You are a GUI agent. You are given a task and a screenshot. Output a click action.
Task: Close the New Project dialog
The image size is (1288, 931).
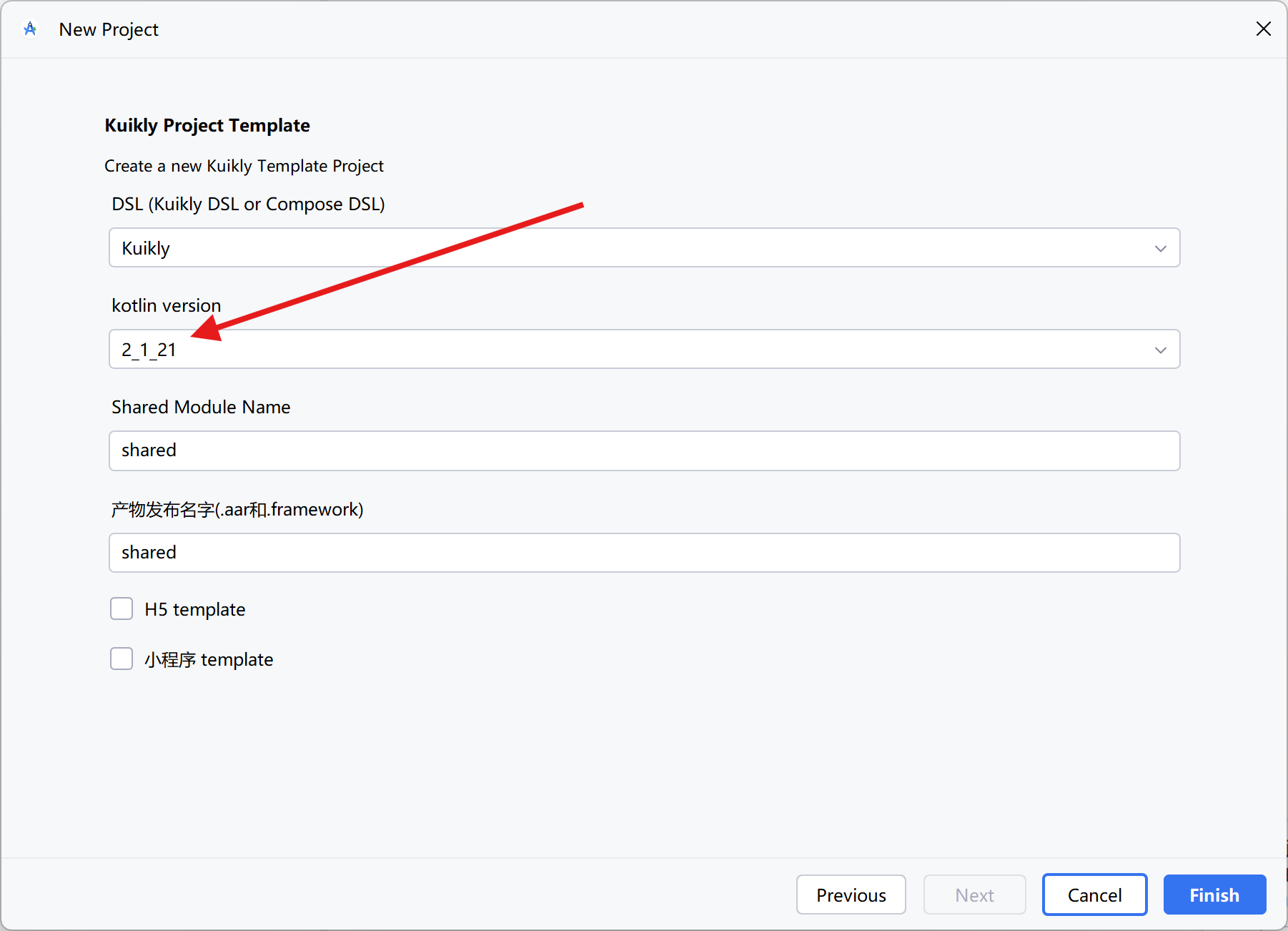[1263, 29]
